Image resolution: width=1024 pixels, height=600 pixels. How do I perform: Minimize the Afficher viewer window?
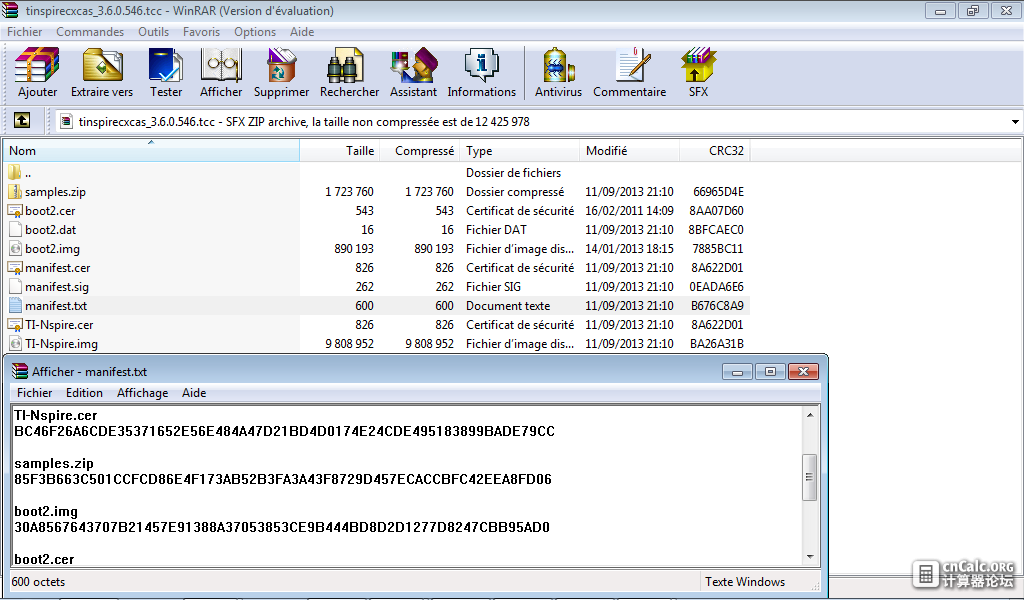coord(738,371)
